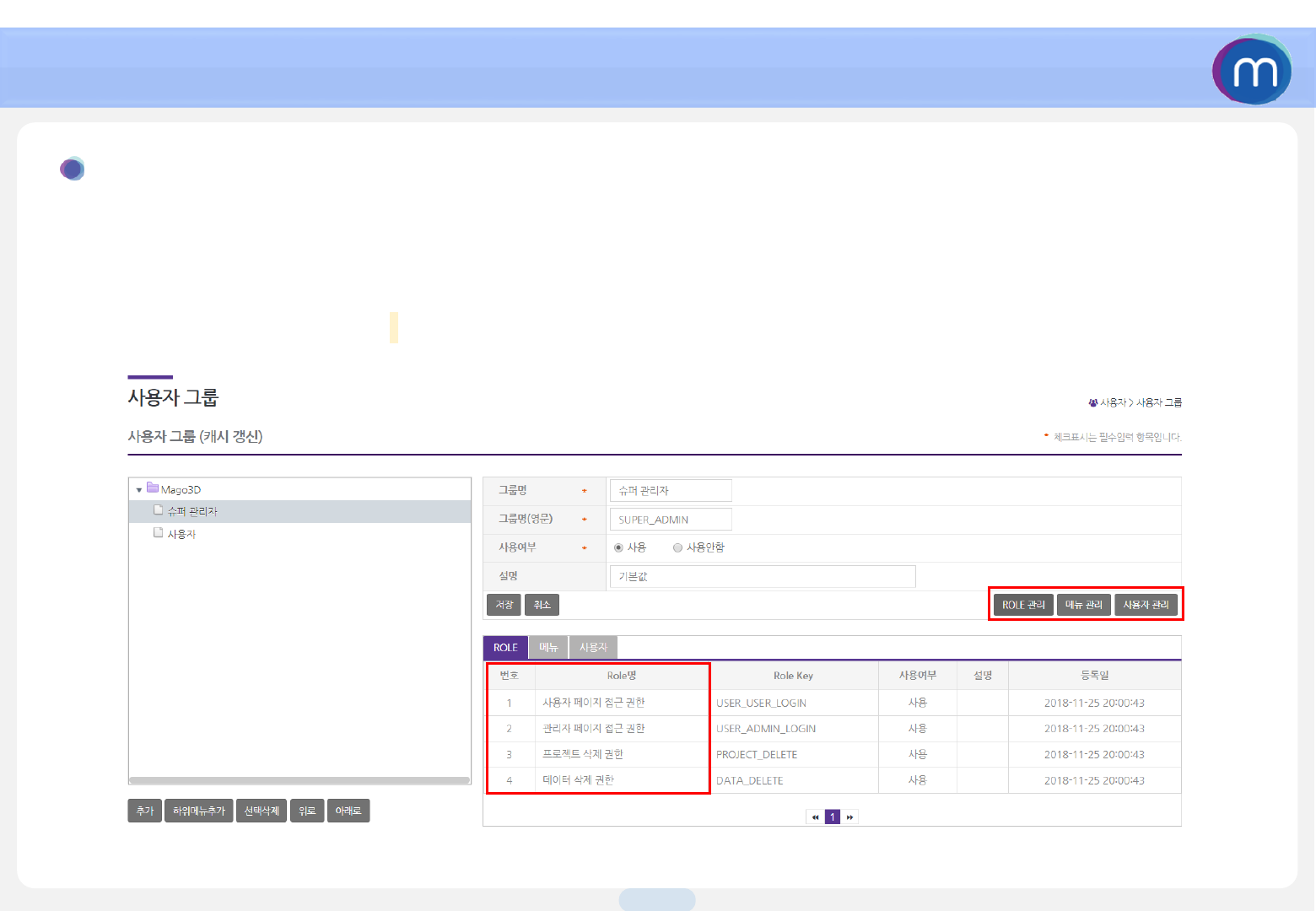Click the USER_USER_LOGIN role key

click(761, 703)
